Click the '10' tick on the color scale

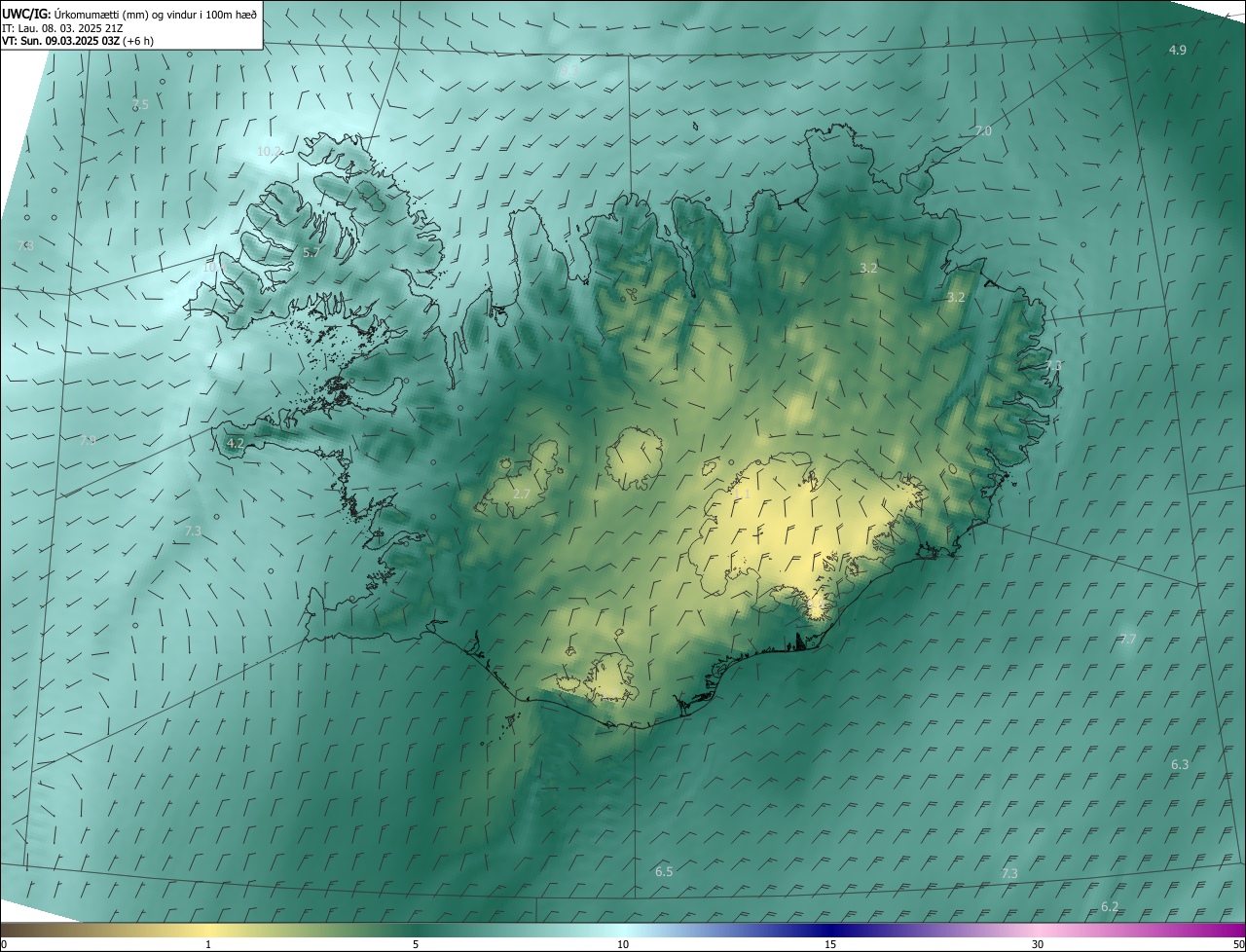(x=623, y=945)
